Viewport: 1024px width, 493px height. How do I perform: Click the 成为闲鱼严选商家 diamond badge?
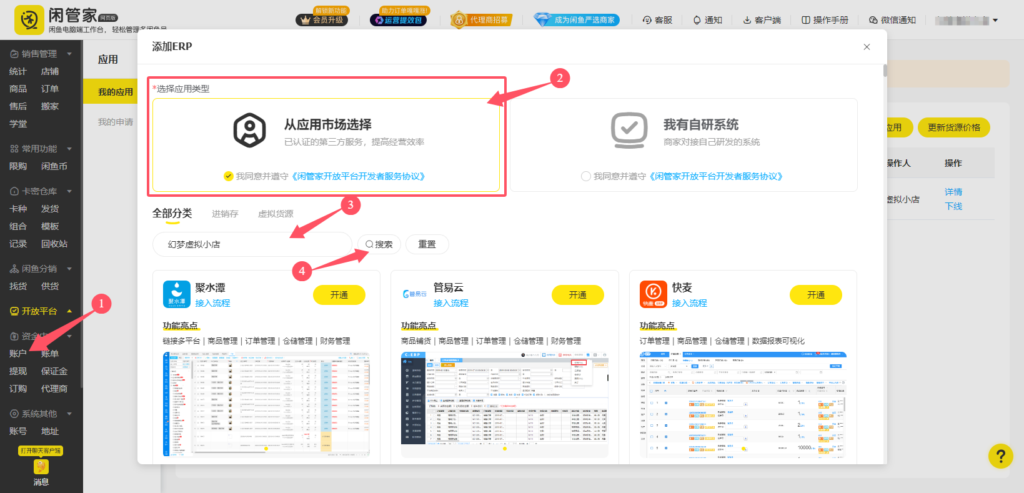click(577, 20)
